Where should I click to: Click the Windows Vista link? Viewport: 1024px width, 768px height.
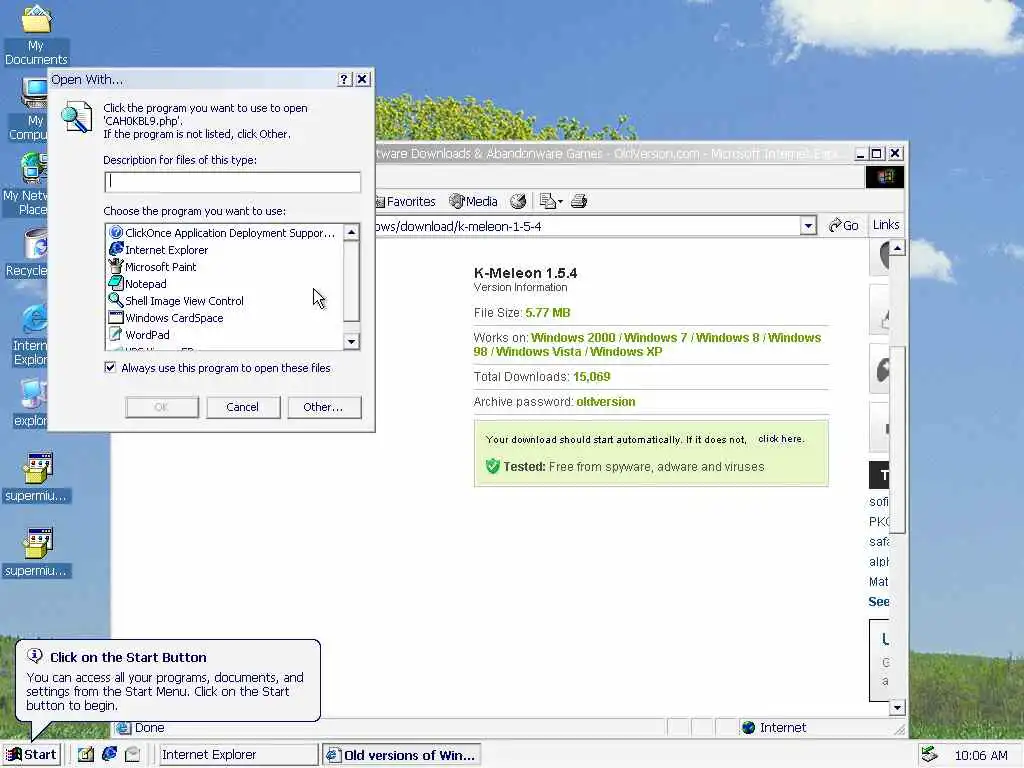(538, 351)
